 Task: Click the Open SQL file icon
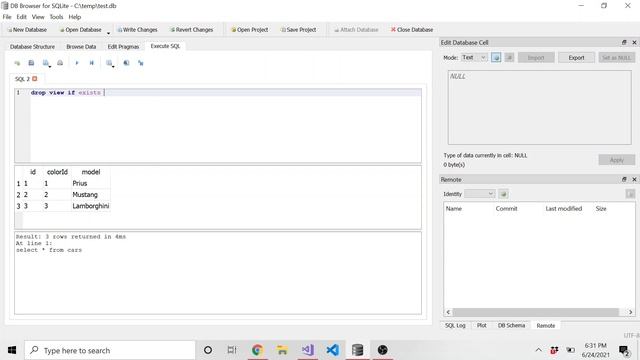[x=31, y=63]
